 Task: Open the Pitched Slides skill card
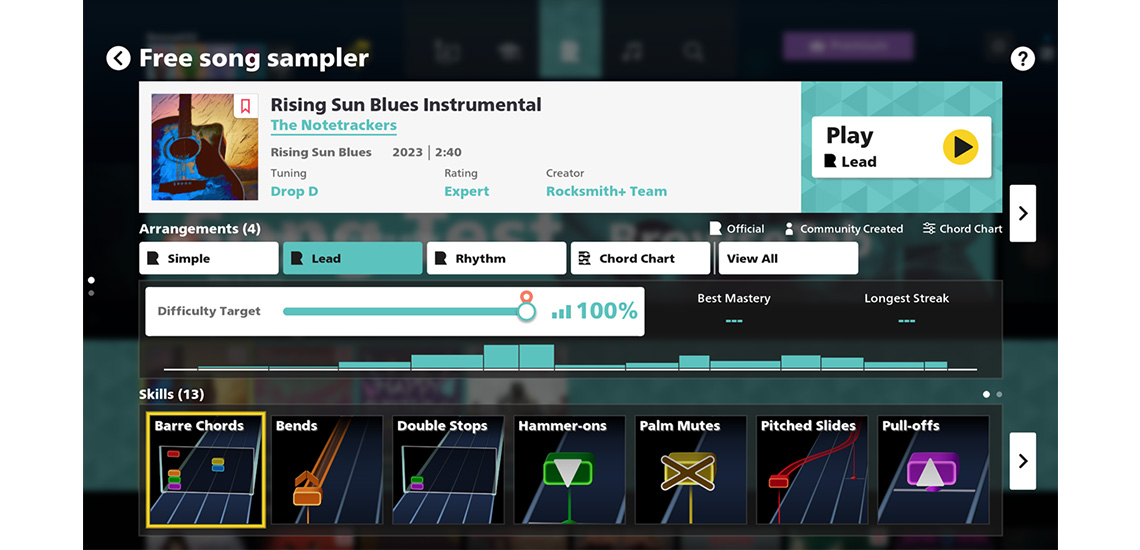point(812,469)
